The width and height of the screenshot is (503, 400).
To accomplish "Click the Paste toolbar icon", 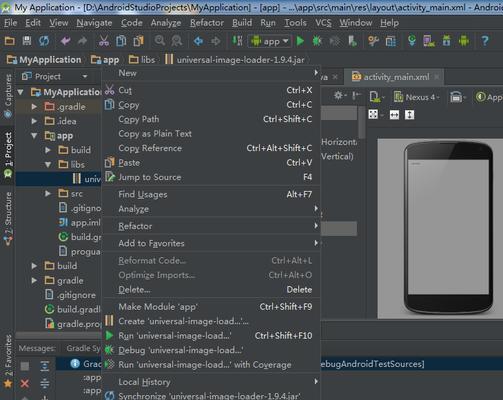I will (138, 41).
